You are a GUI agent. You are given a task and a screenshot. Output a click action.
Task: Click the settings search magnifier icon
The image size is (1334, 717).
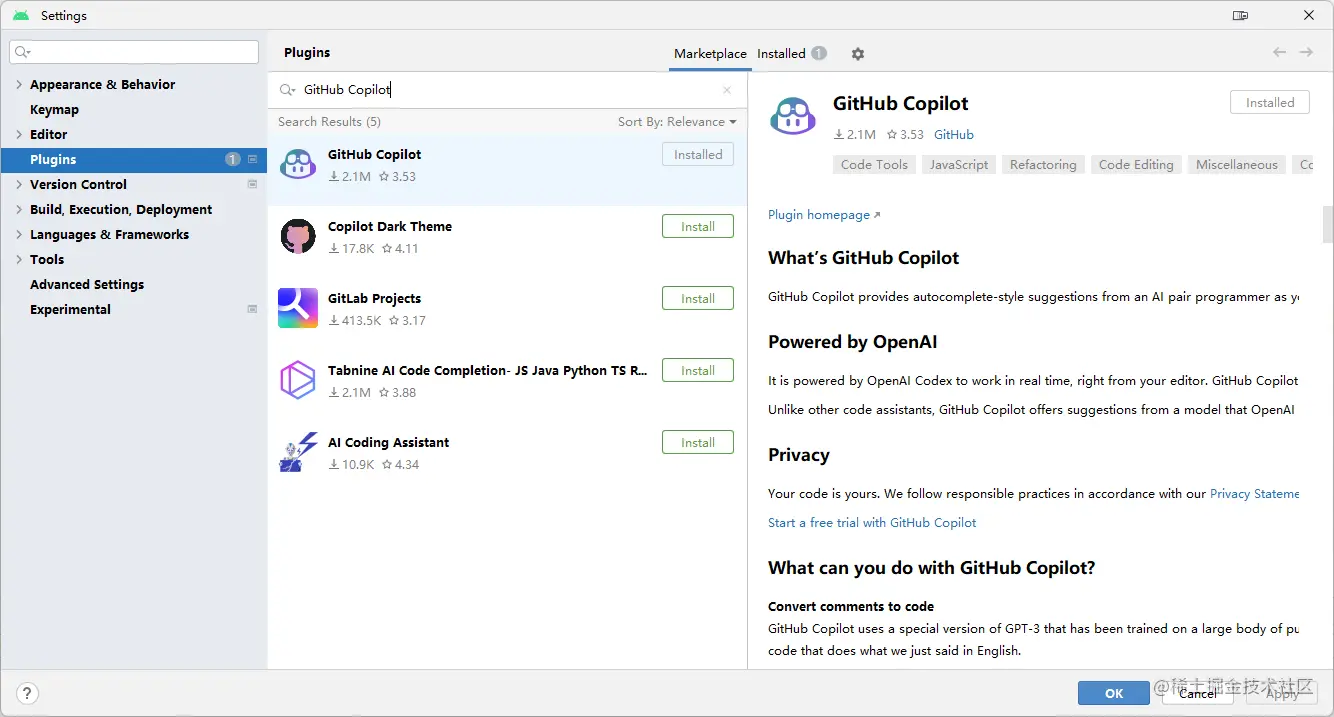pos(22,52)
